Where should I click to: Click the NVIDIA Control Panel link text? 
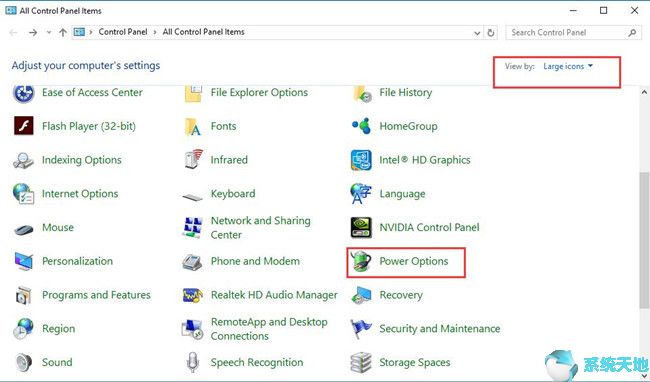click(x=429, y=227)
